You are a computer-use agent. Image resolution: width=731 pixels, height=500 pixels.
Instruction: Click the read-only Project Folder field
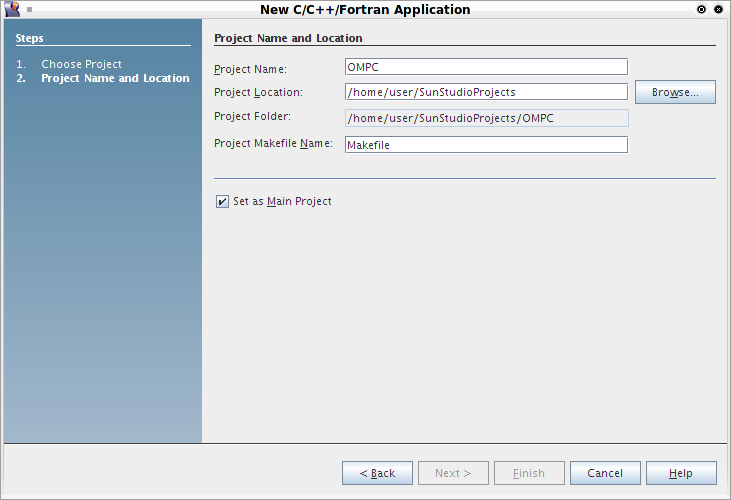486,118
